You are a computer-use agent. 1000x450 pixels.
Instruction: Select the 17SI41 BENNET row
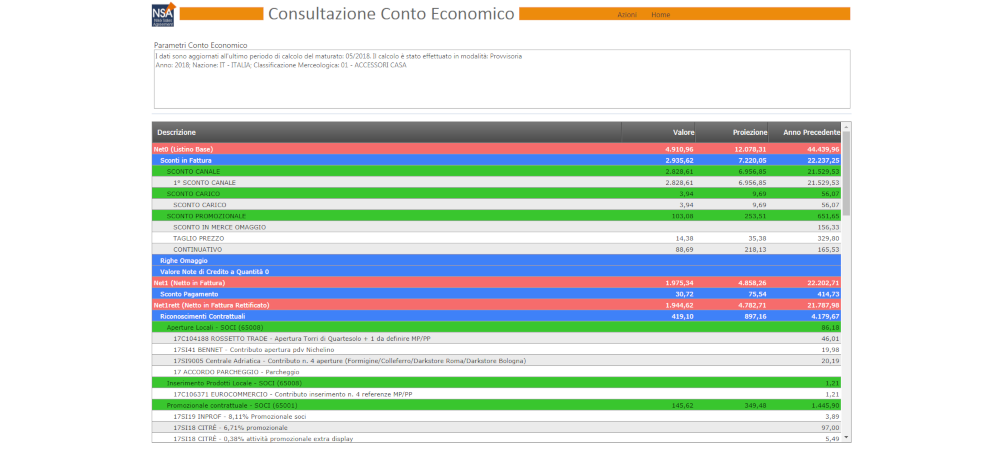click(x=497, y=349)
